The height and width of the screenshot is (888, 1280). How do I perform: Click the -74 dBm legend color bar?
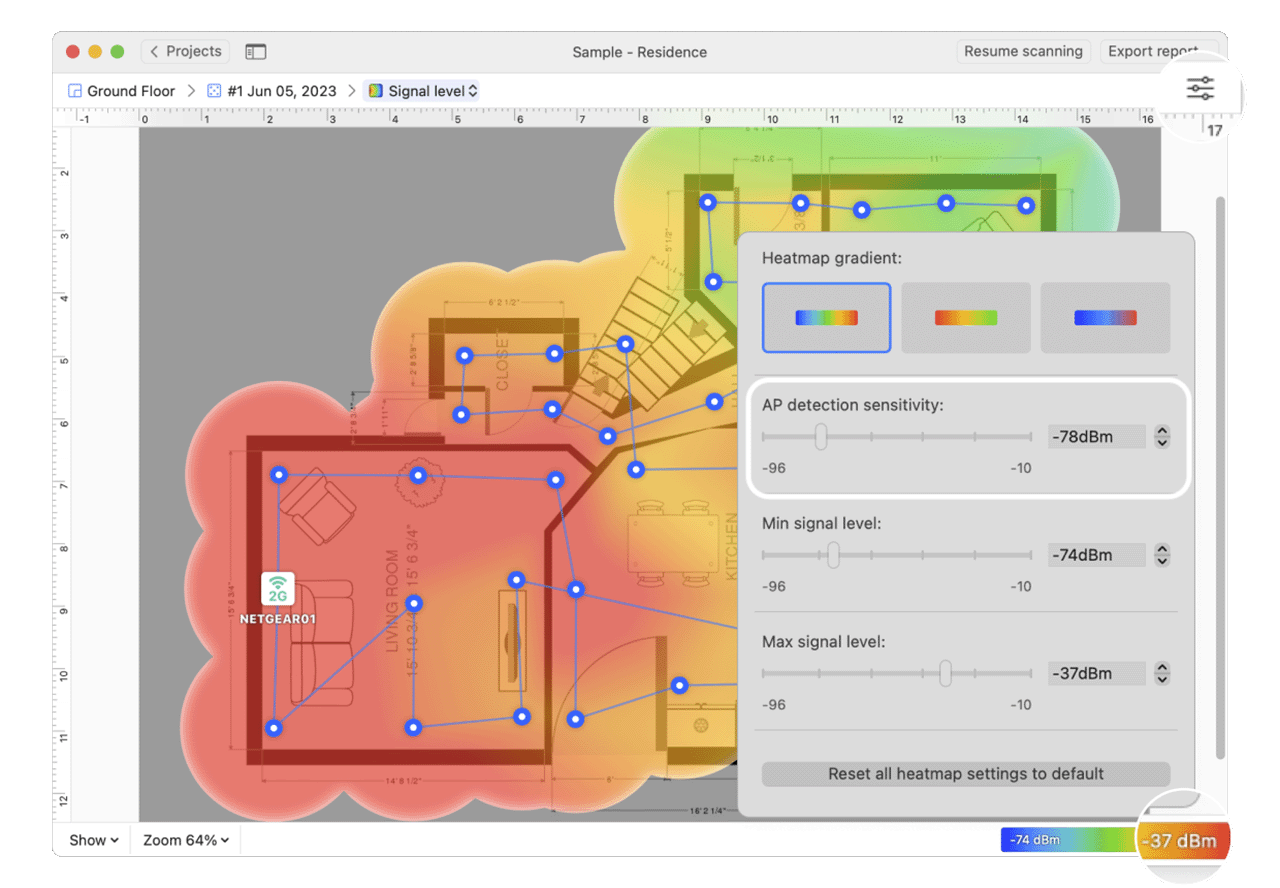pos(1067,840)
